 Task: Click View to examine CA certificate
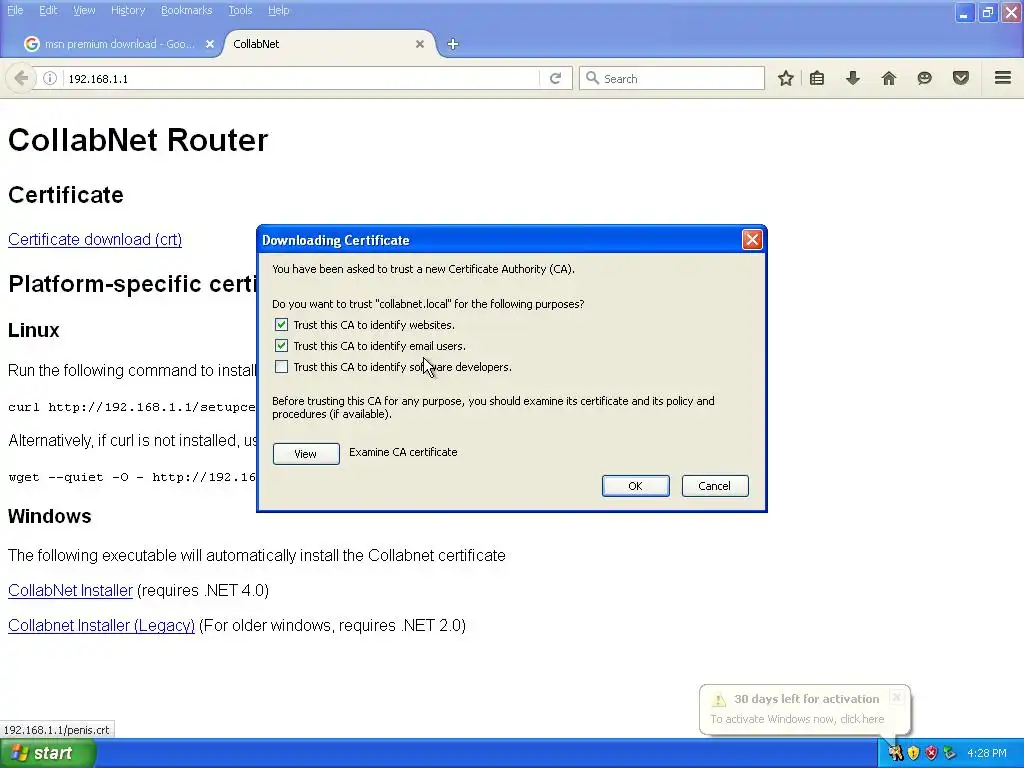306,453
